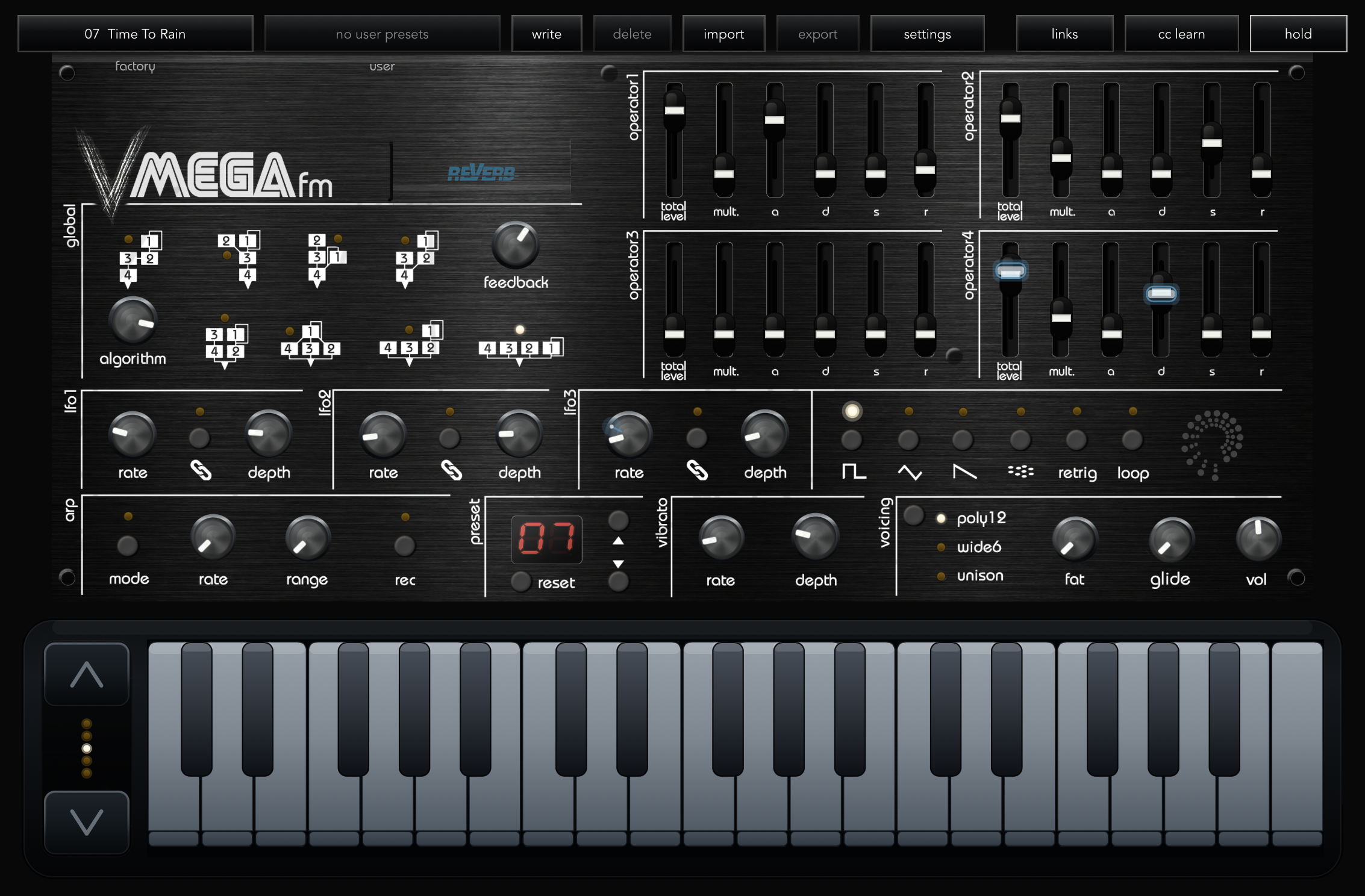This screenshot has width=1365, height=896.
Task: Toggle the loop button
Action: (1132, 440)
